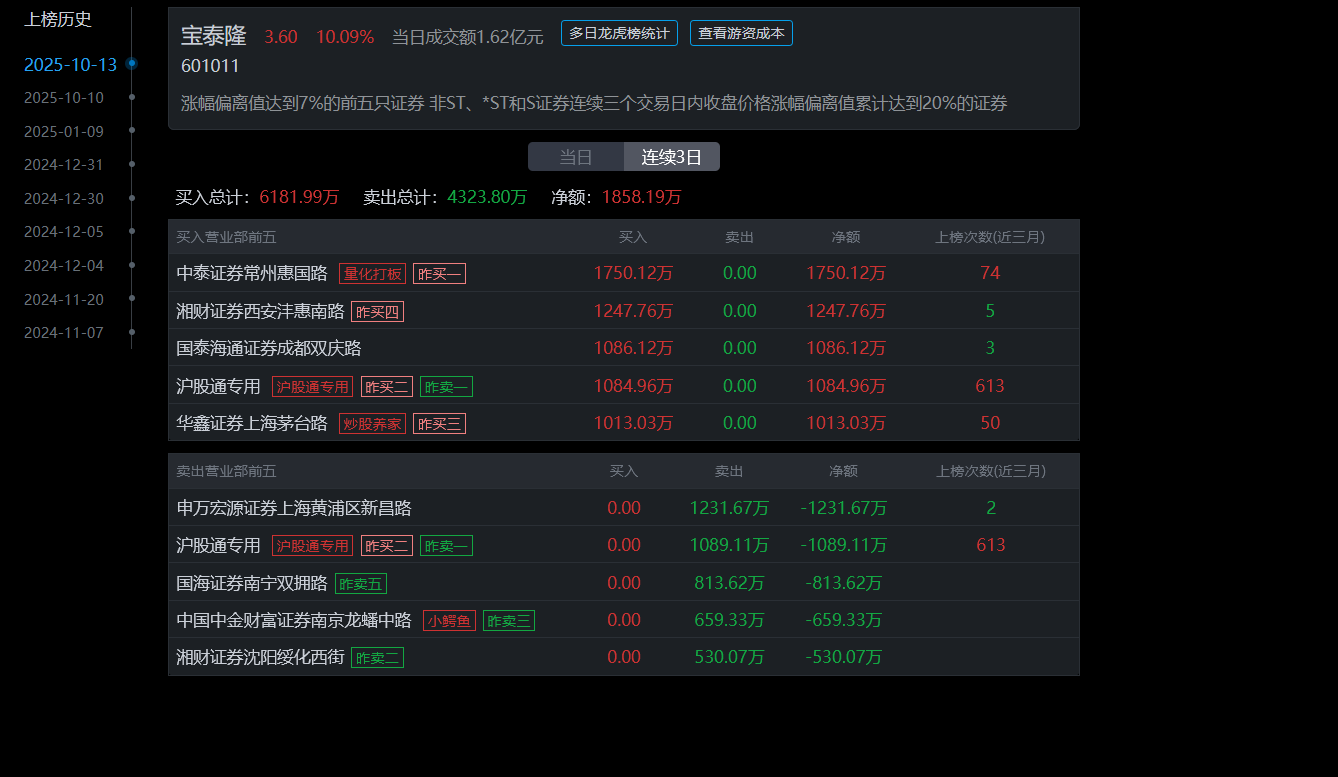Click the 买入总计 6181.99万 value

click(x=299, y=197)
